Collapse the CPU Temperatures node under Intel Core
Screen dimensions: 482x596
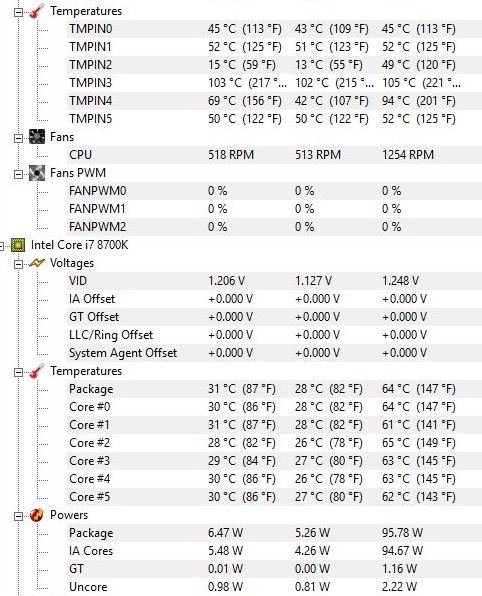pos(18,373)
